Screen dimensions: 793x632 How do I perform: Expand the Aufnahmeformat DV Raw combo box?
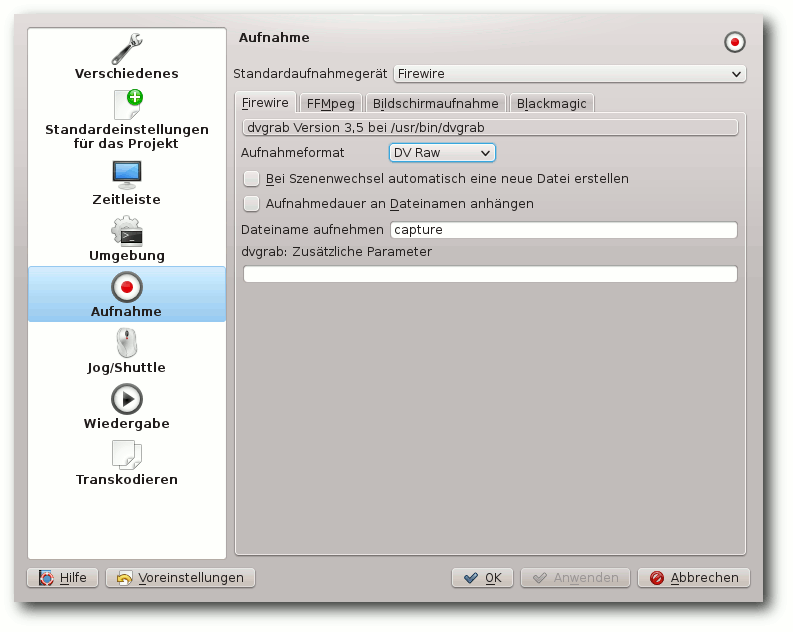(442, 153)
